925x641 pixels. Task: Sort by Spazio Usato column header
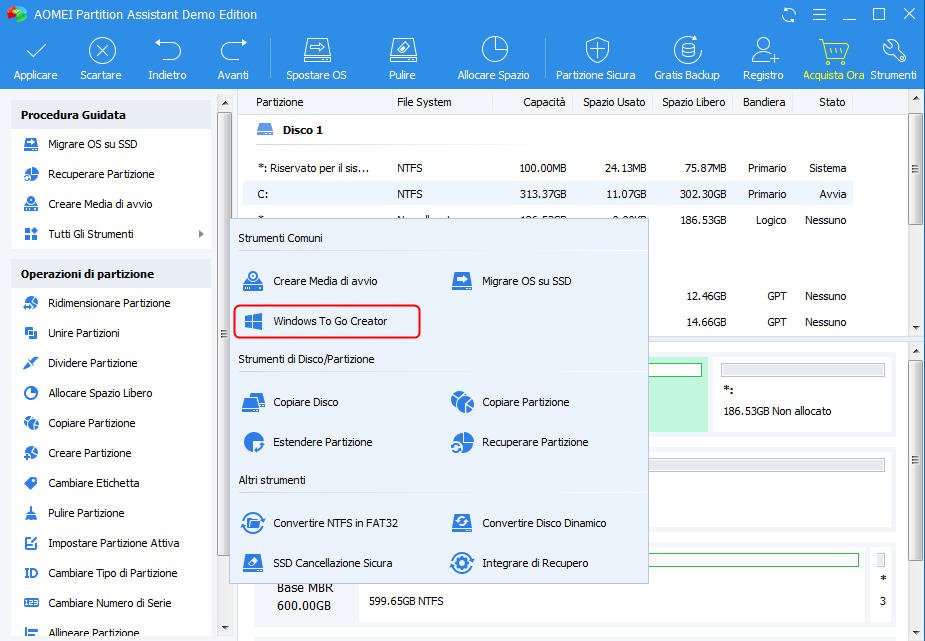(x=614, y=103)
